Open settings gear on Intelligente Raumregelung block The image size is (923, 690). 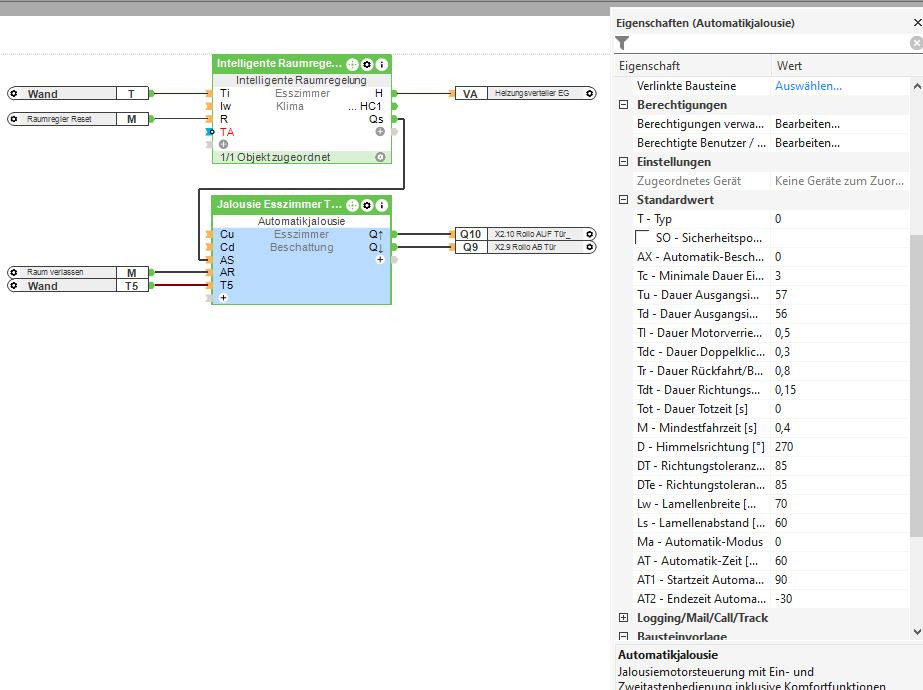click(x=367, y=64)
